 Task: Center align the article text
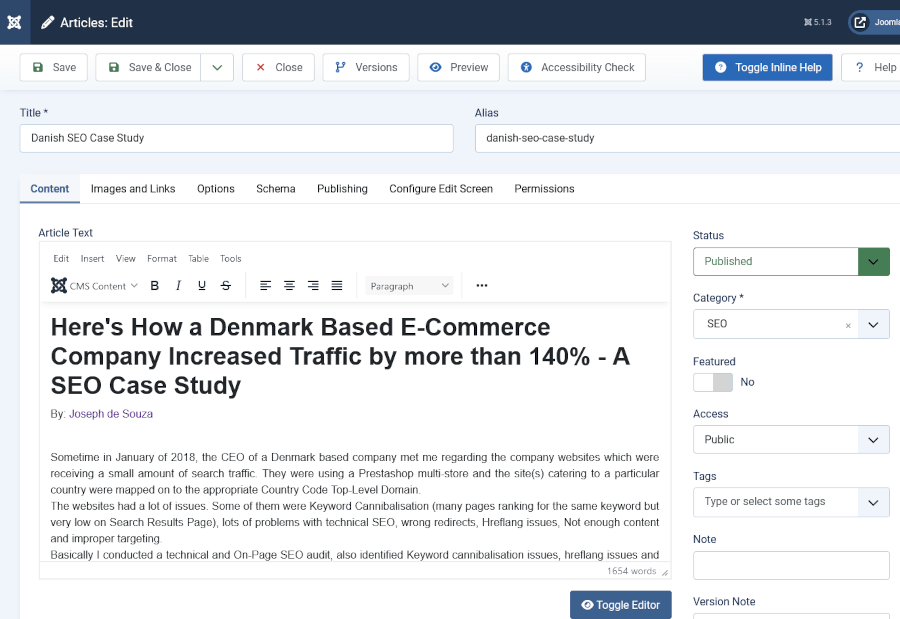289,286
